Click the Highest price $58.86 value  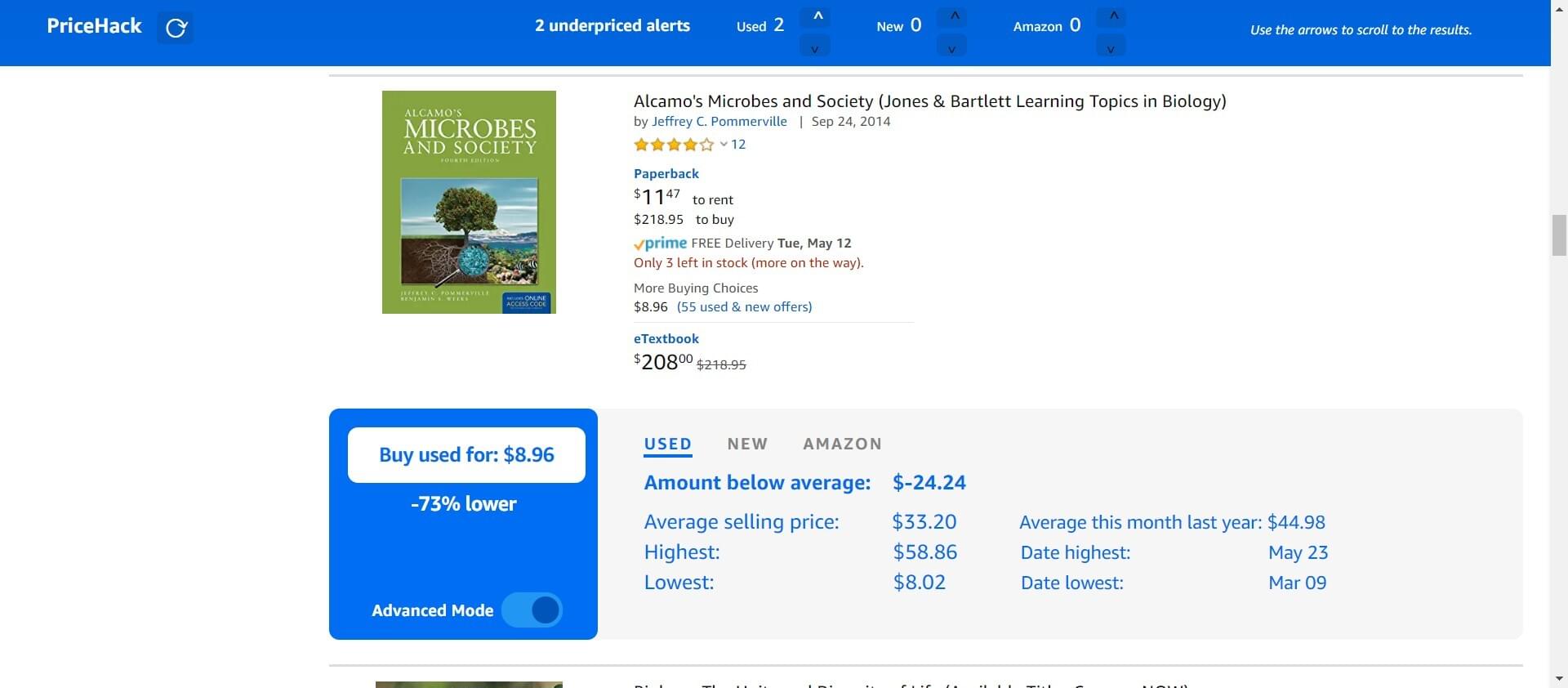tap(925, 552)
